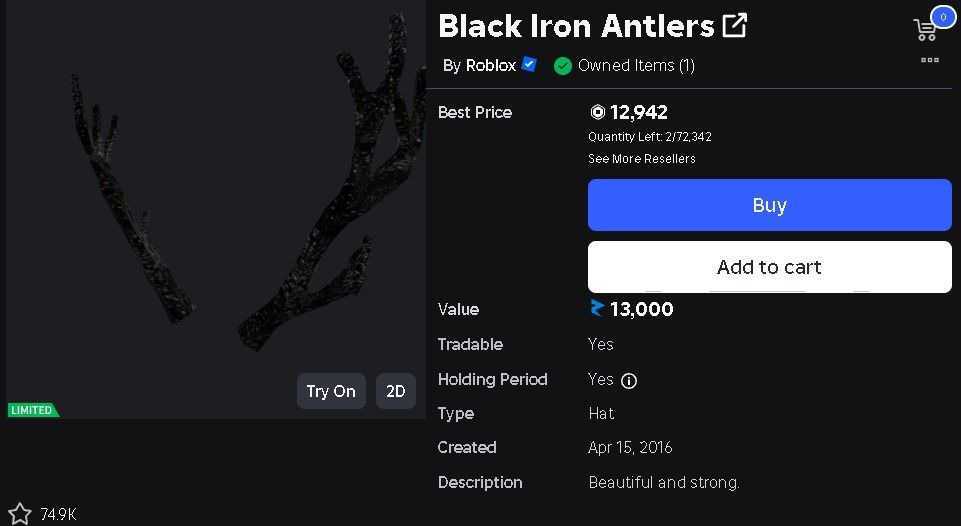Open Owned Items (1) link
961x526 pixels.
[636, 66]
